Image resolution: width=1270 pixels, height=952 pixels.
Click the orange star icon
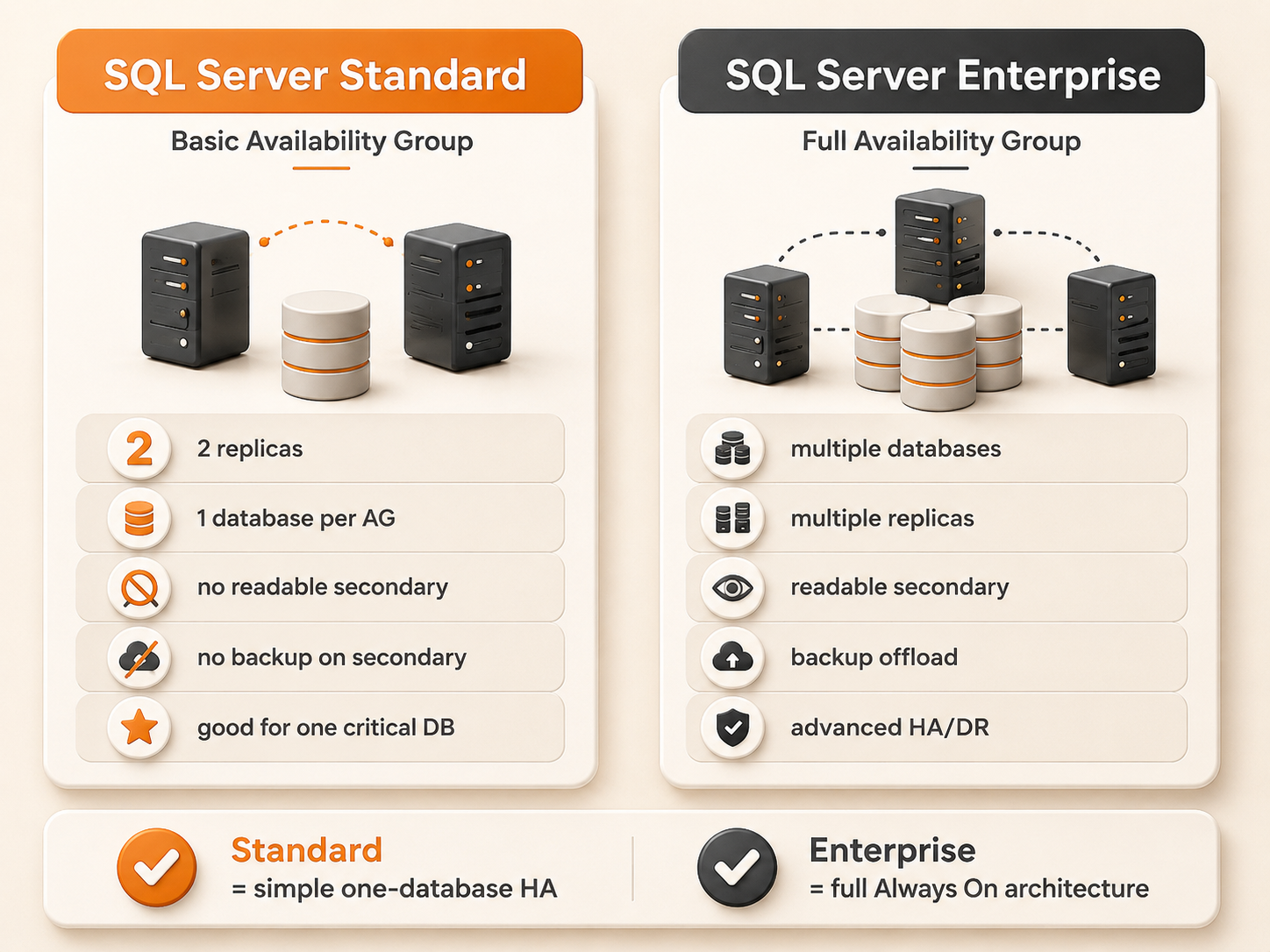139,728
